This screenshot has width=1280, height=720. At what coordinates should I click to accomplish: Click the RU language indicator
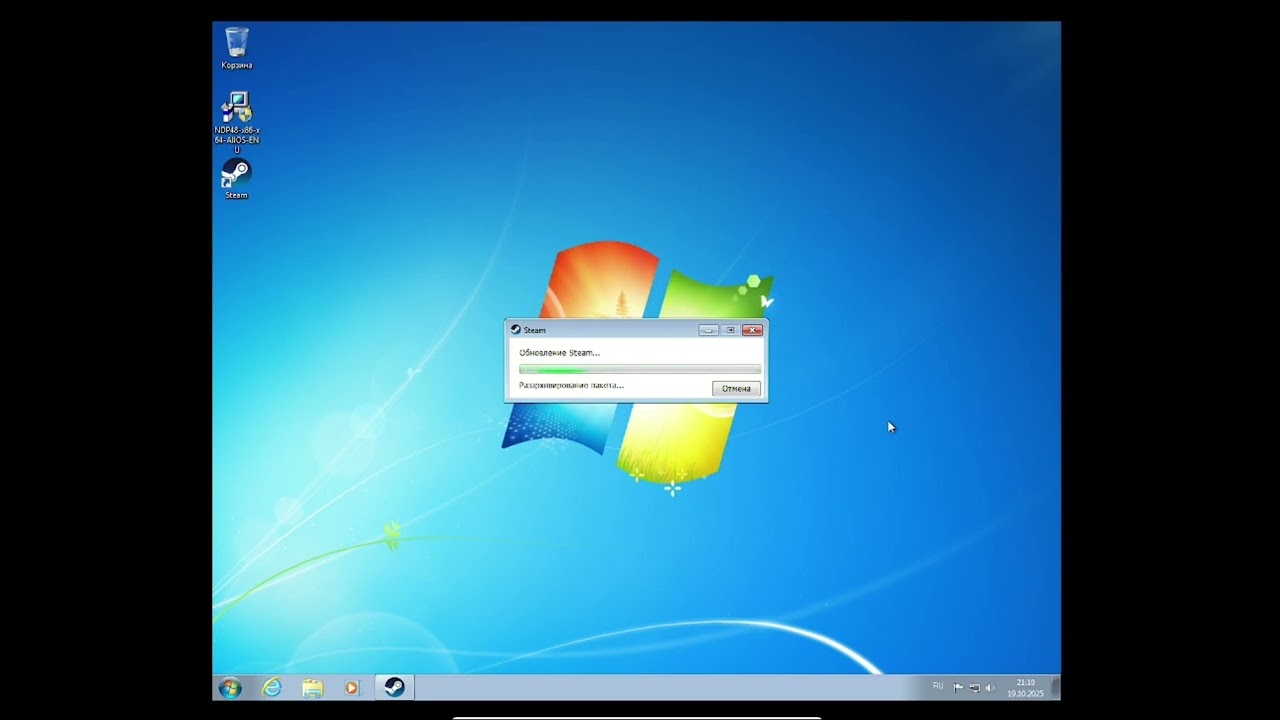pyautogui.click(x=938, y=686)
